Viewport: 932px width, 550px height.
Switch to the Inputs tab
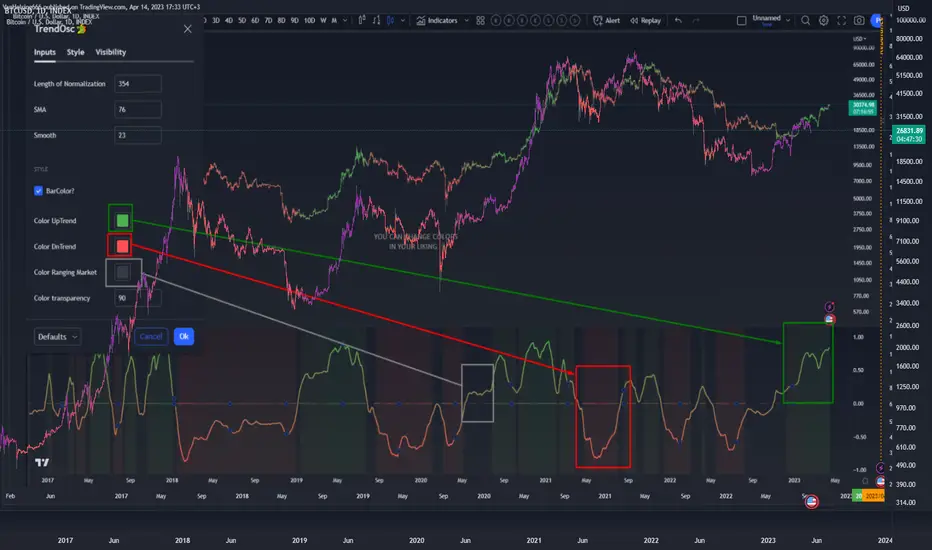coord(45,52)
